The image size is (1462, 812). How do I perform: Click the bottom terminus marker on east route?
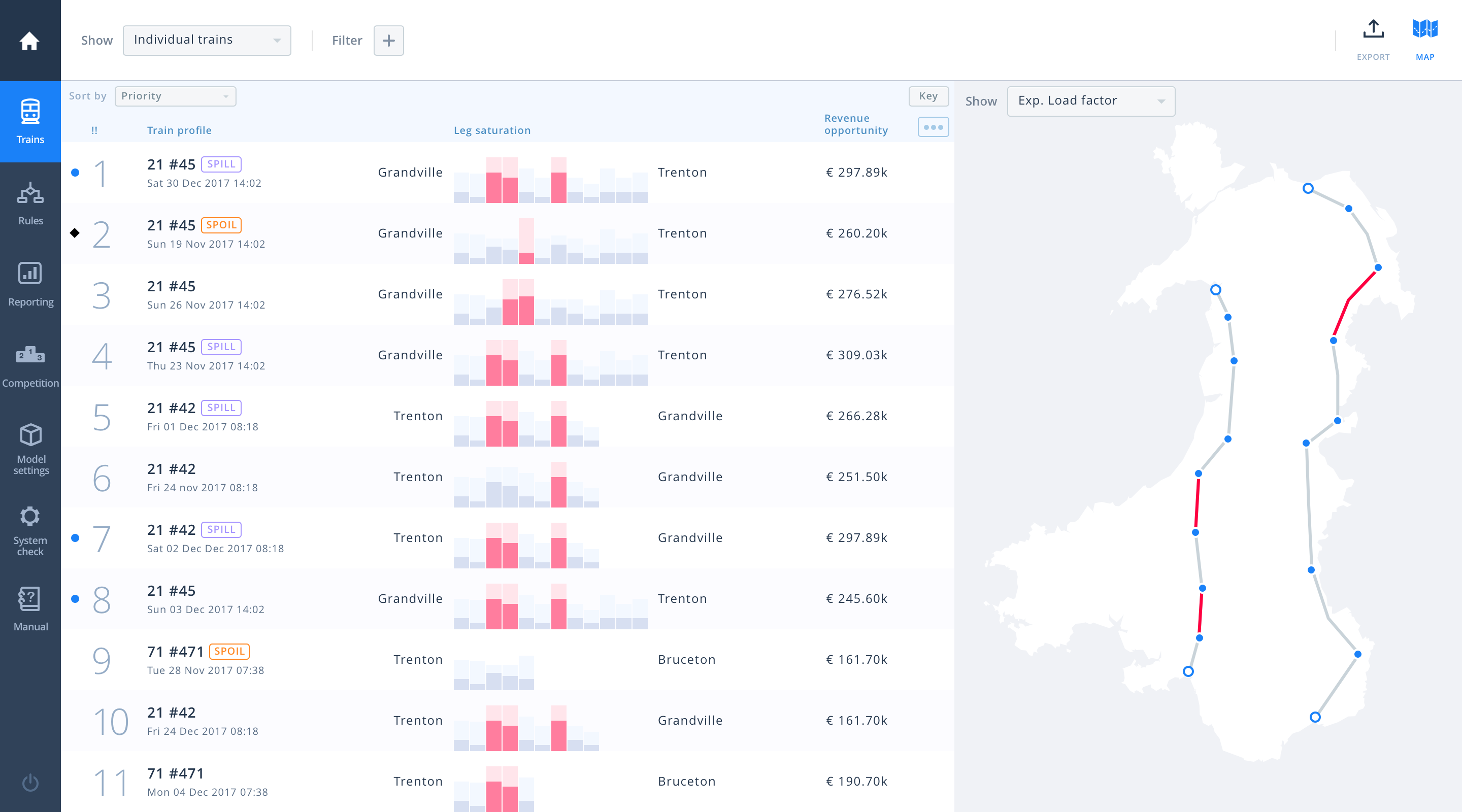(1315, 717)
